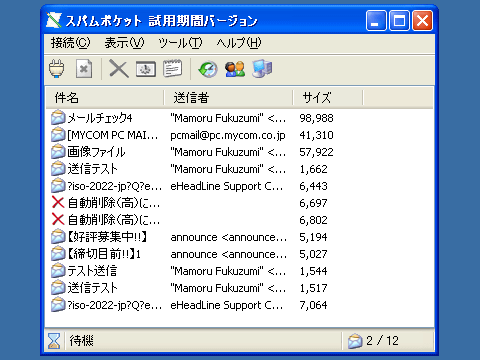
Task: Click the size value 5,027
Action: pyautogui.click(x=313, y=254)
